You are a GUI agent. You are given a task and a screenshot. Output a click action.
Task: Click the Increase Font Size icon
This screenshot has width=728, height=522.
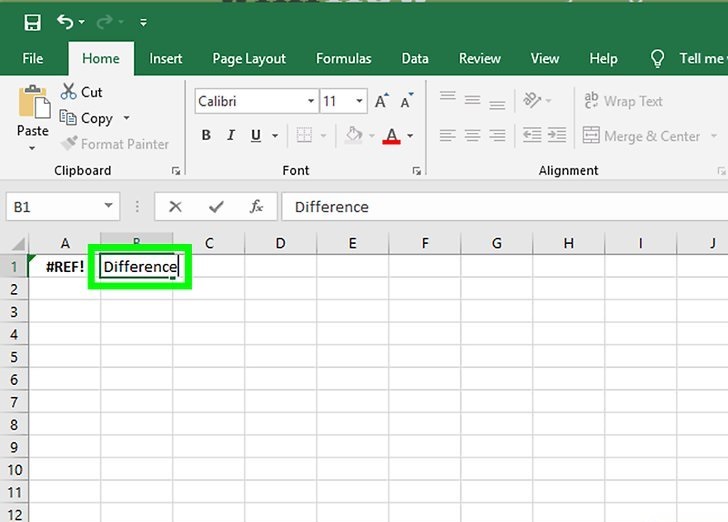381,102
